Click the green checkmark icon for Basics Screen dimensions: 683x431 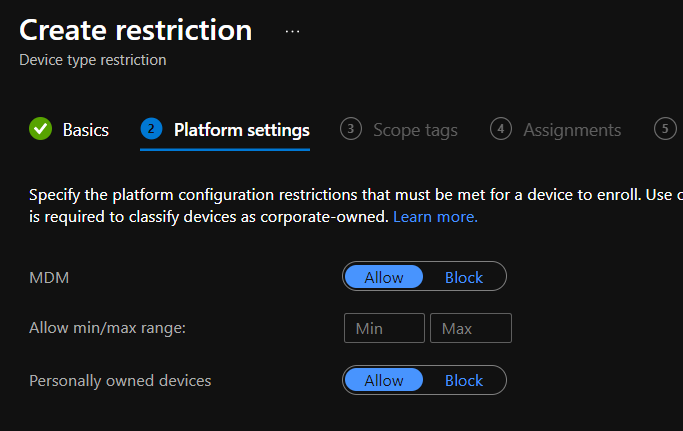point(41,129)
